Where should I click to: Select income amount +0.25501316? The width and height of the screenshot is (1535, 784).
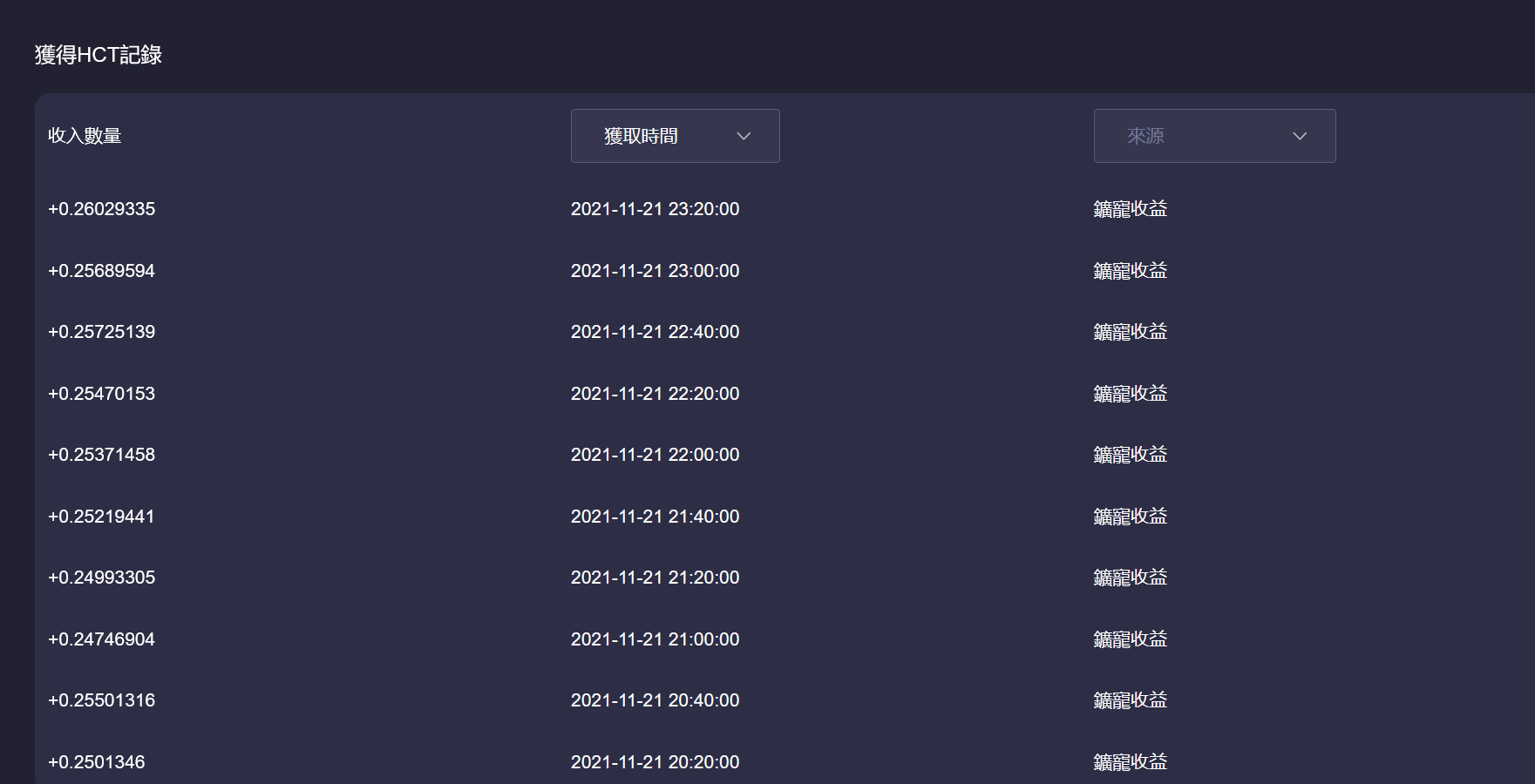pyautogui.click(x=101, y=700)
